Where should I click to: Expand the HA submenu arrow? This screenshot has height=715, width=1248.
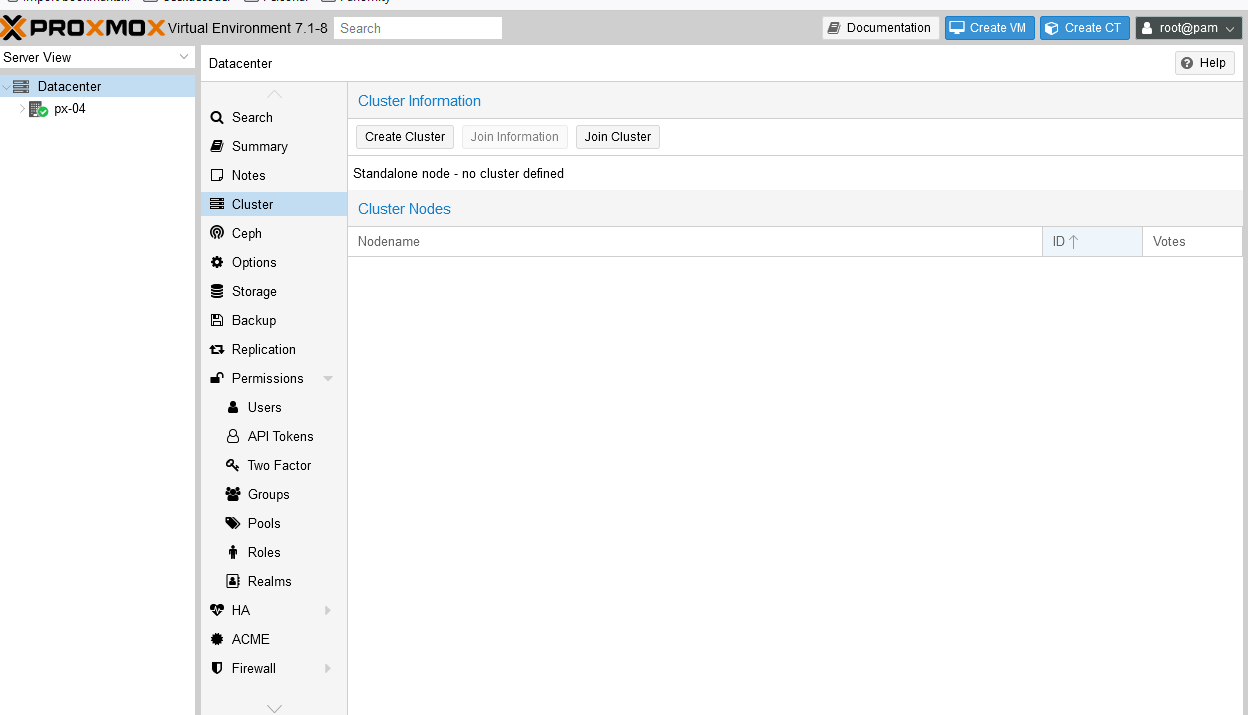coord(328,610)
